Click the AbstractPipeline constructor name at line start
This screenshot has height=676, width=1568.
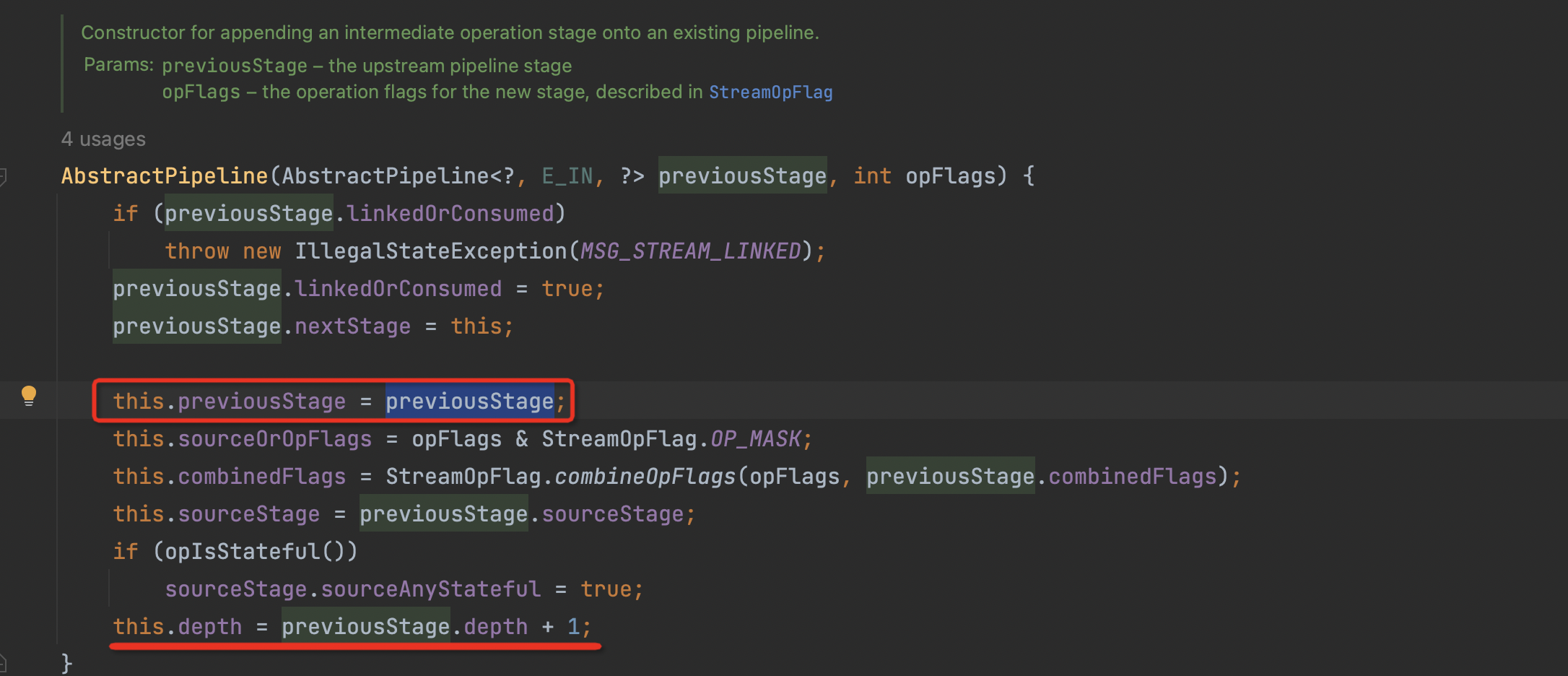coord(165,176)
